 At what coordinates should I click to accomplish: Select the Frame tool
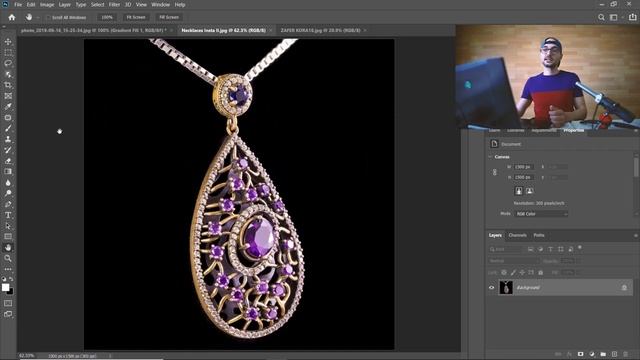[x=8, y=96]
